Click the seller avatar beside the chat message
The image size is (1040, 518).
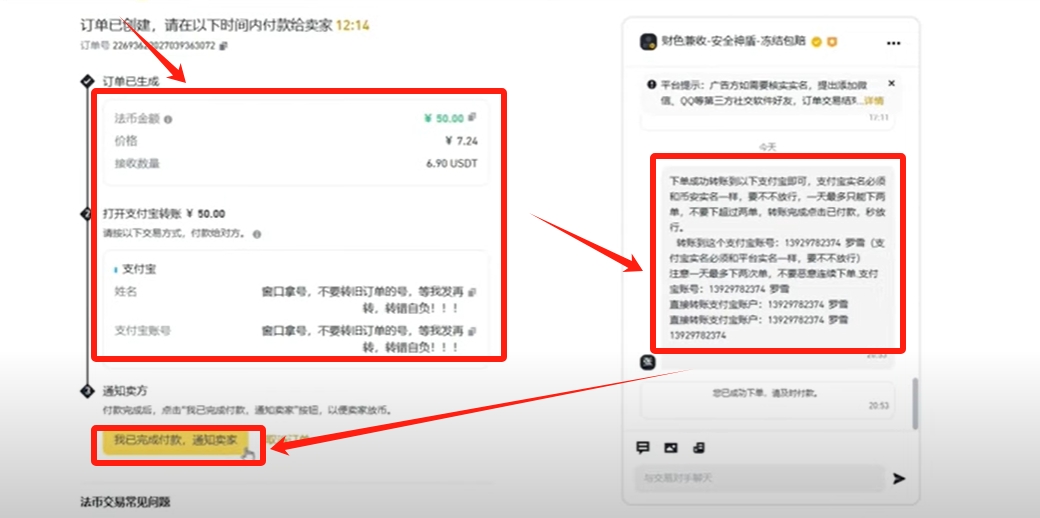(648, 361)
